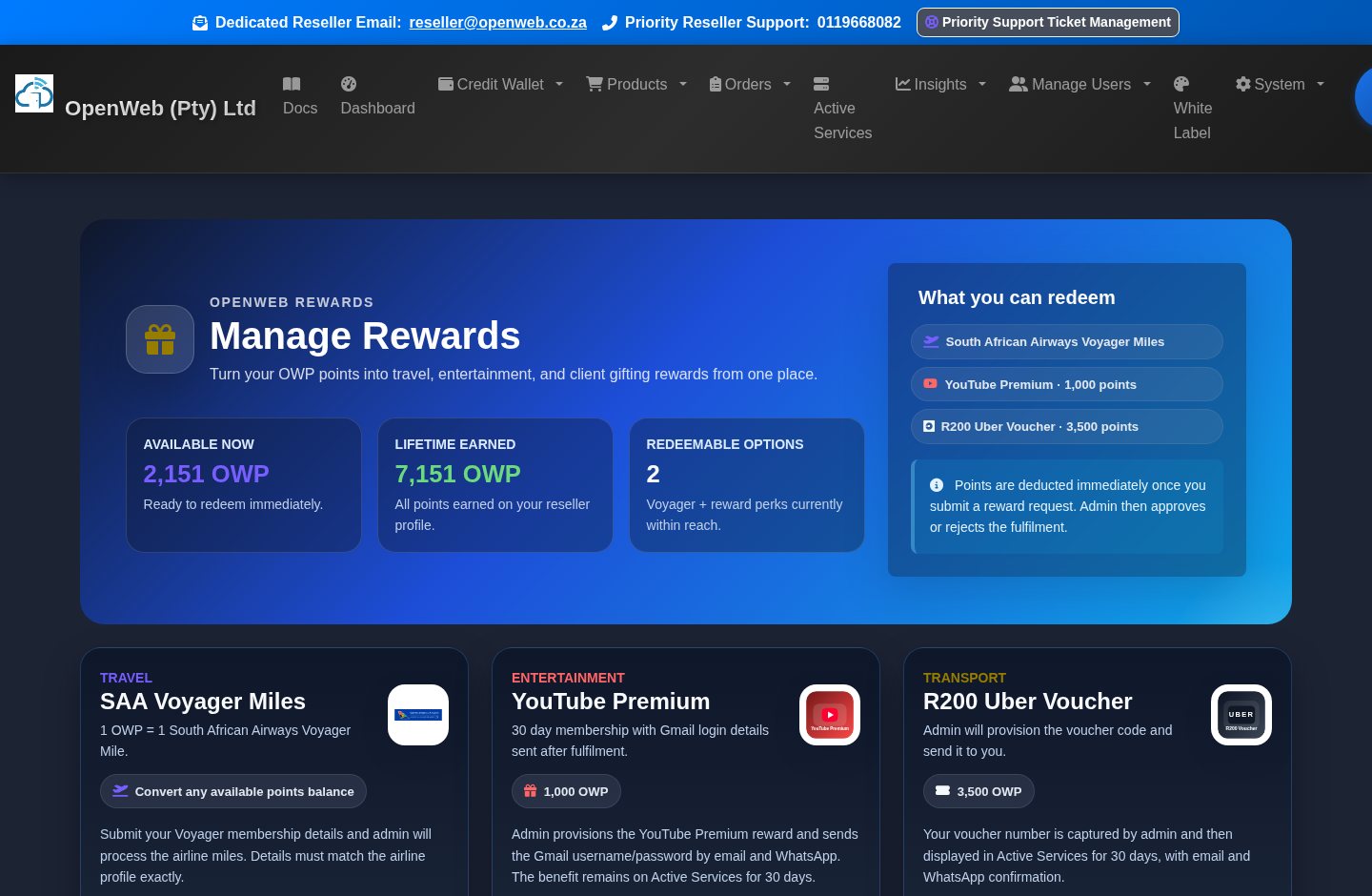
Task: Click the 2,151 OWP available balance
Action: 207,474
